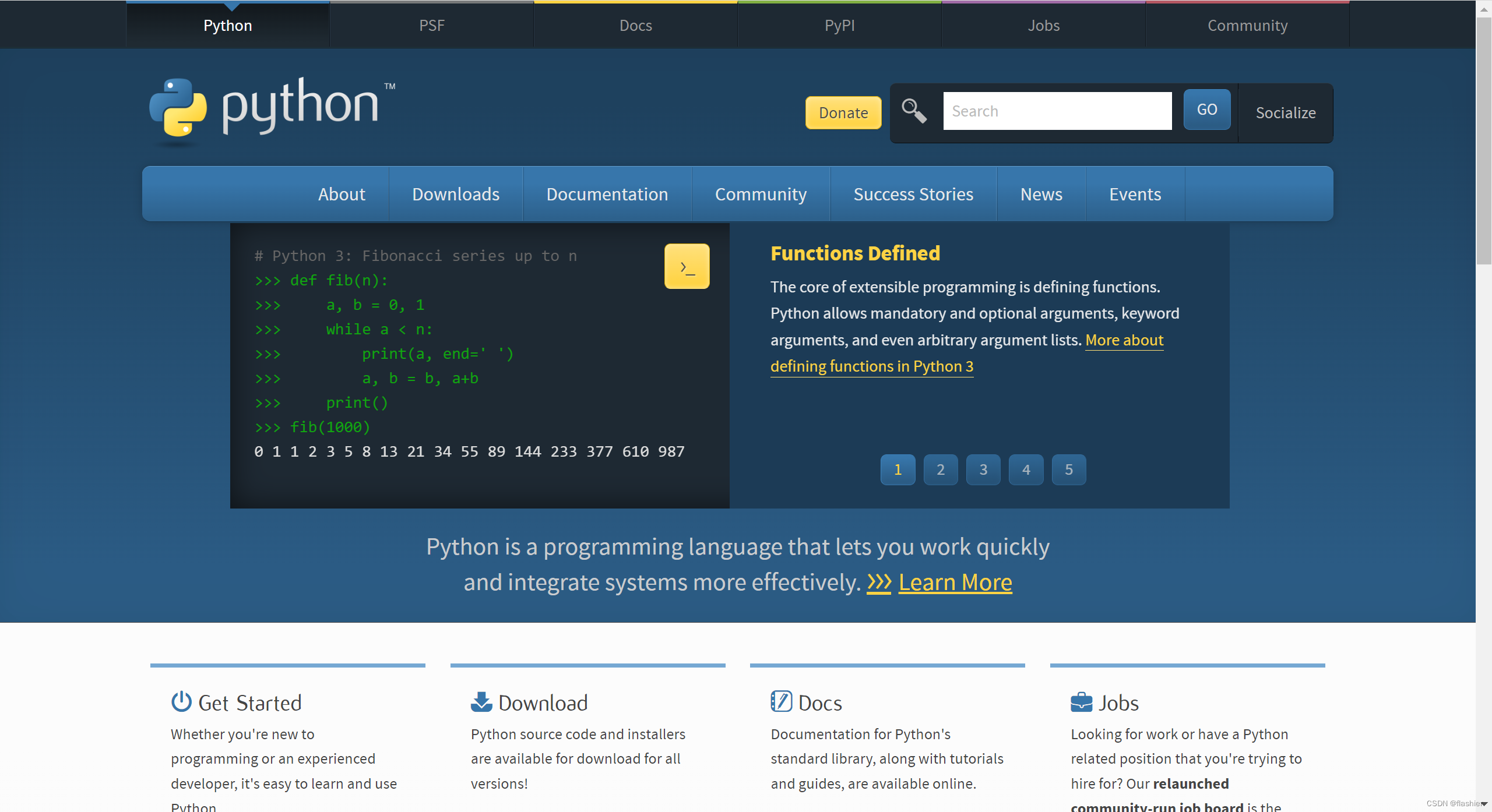Click the Docs notepad icon
The image size is (1492, 812).
tap(781, 701)
